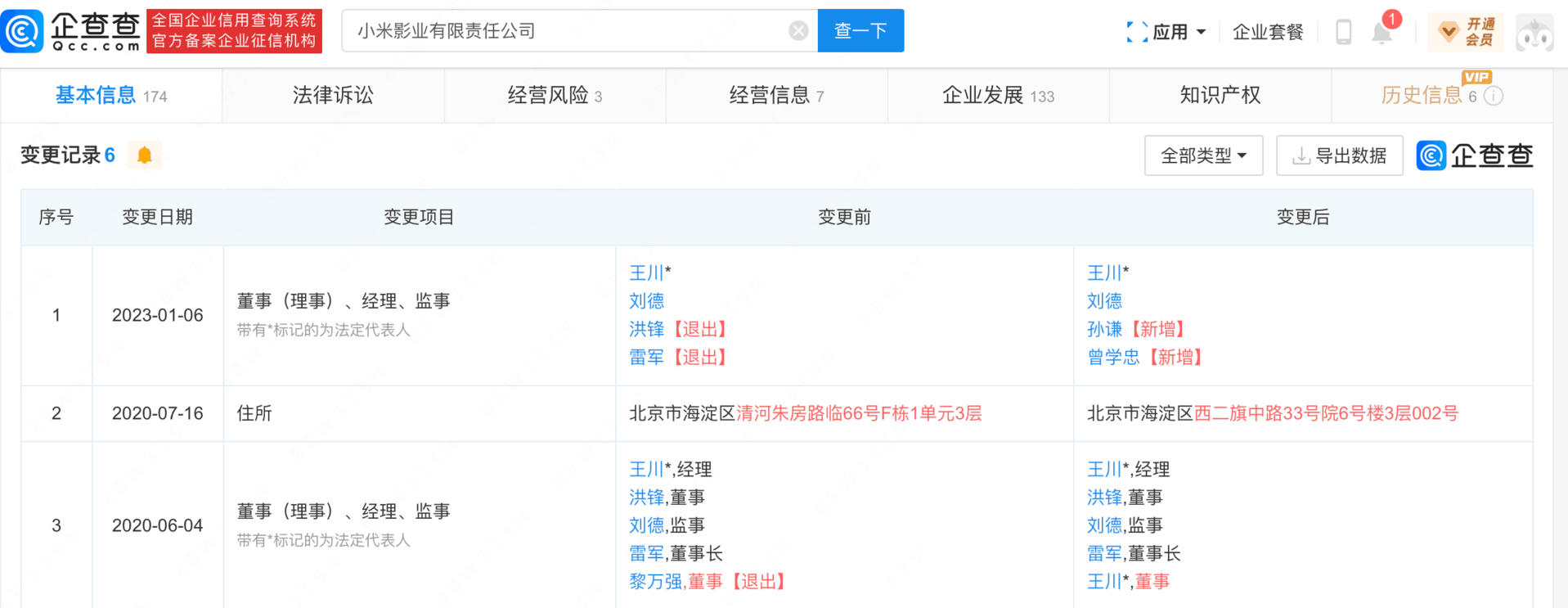The height and width of the screenshot is (608, 1568).
Task: Click the orange bell change-monitor icon
Action: click(145, 155)
